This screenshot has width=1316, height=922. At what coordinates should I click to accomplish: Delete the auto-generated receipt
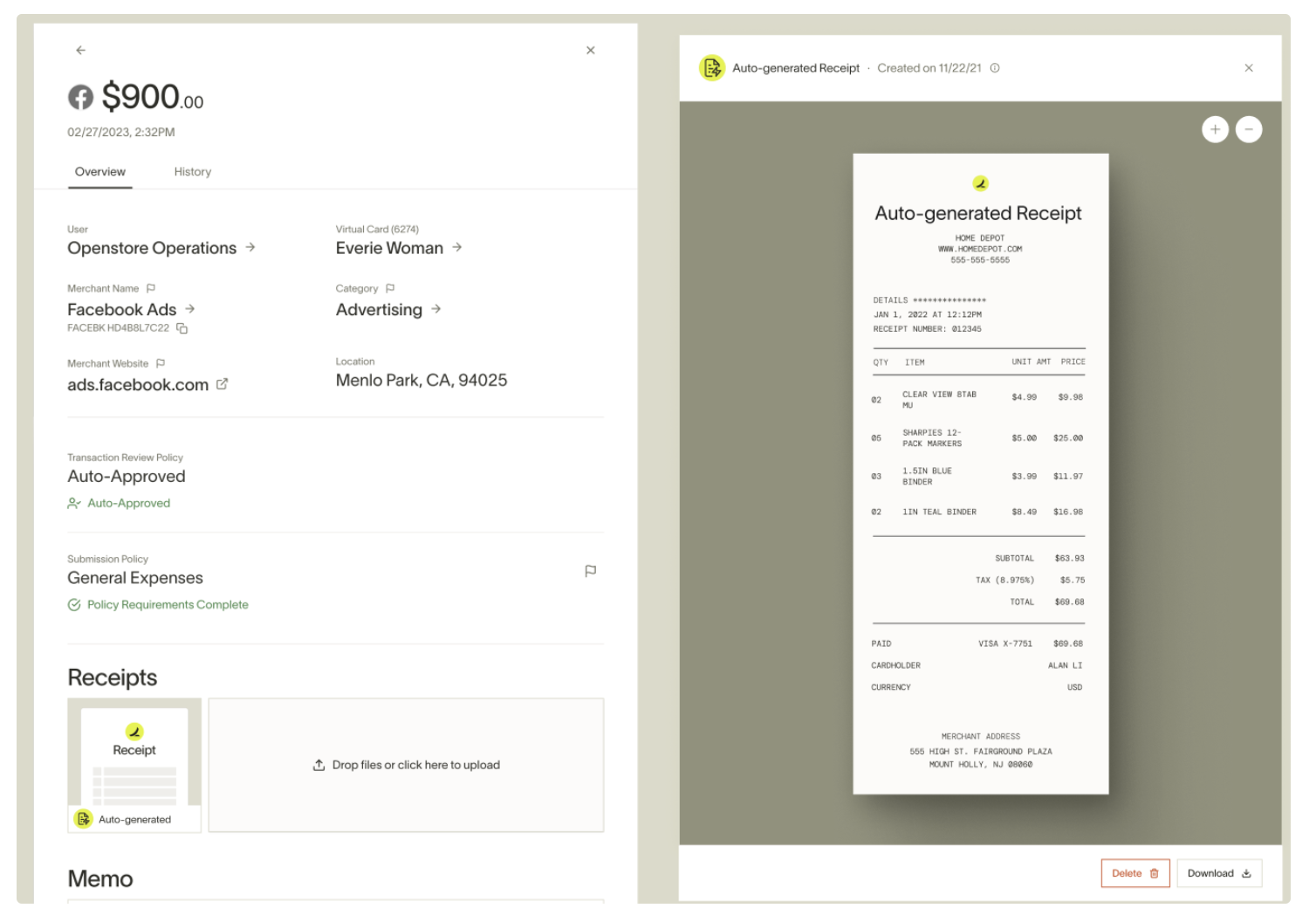[x=1134, y=873]
